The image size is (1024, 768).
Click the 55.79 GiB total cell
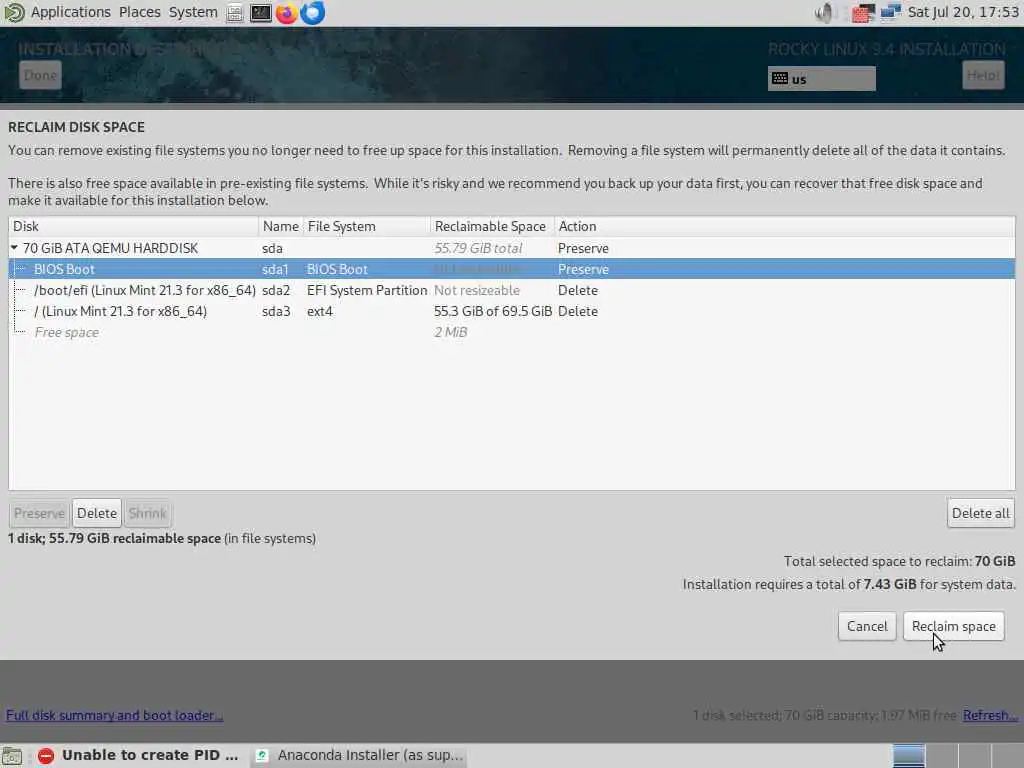[478, 248]
